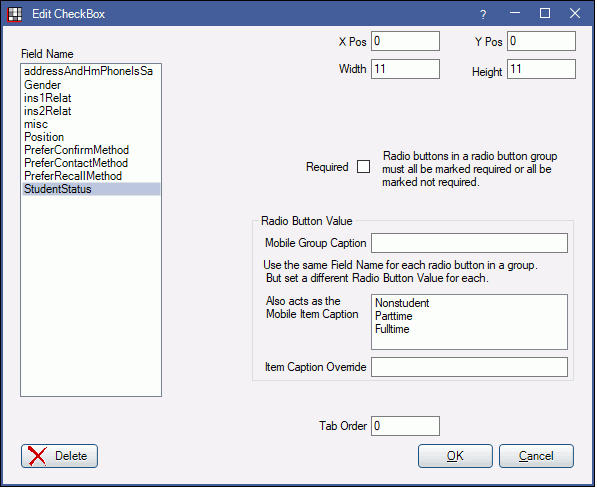Click the Cancel button
This screenshot has height=488, width=597.
536,456
